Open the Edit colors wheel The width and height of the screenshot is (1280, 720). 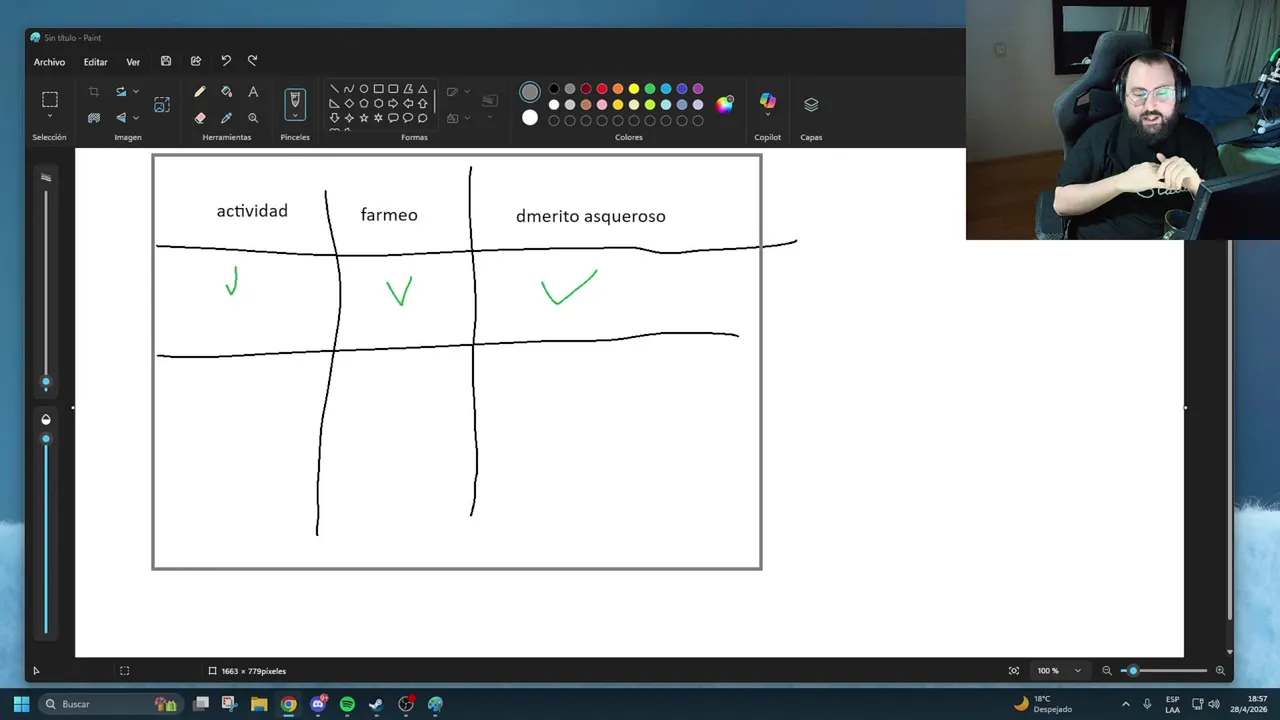(725, 104)
